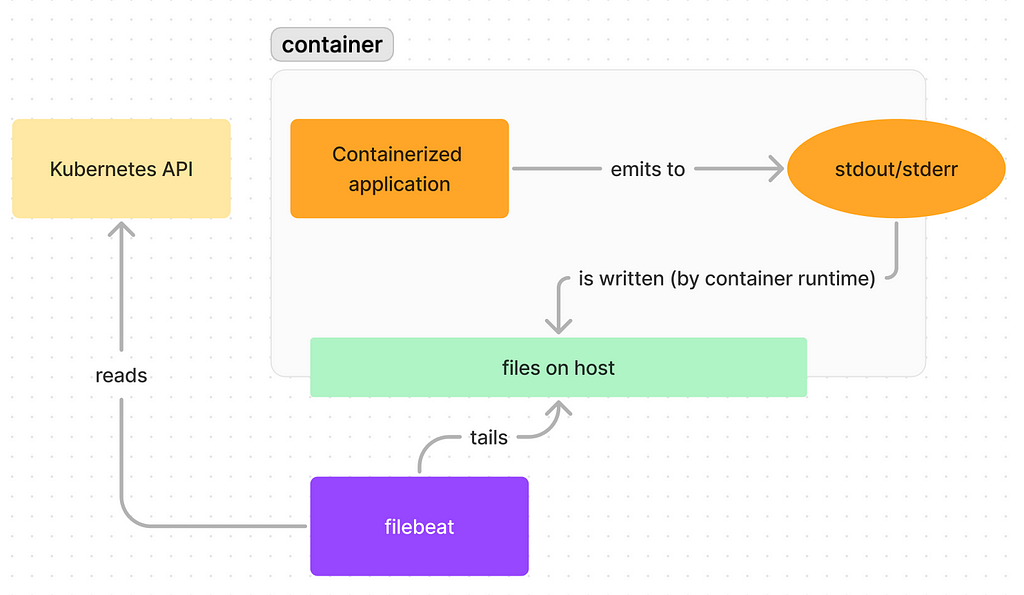The height and width of the screenshot is (595, 1024).
Task: Select the Kubernetes API box
Action: 121,169
